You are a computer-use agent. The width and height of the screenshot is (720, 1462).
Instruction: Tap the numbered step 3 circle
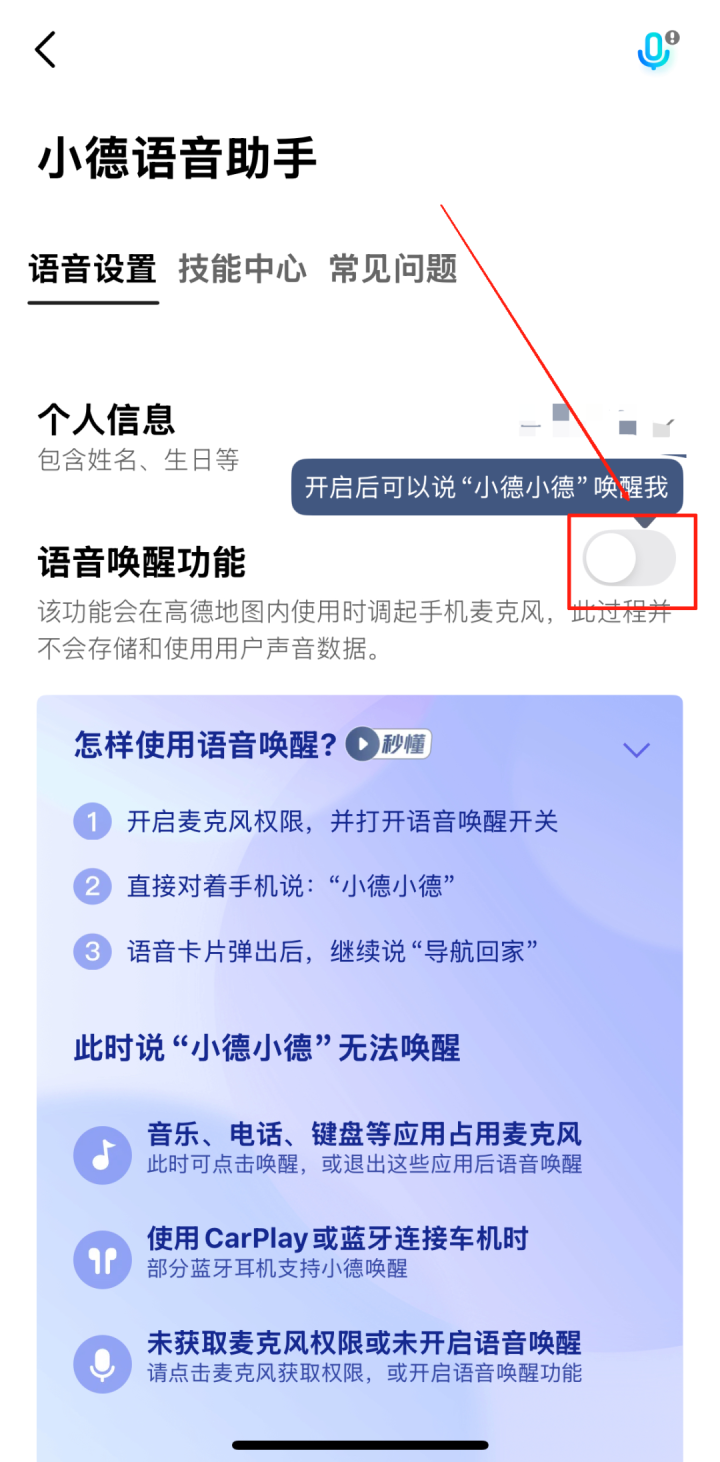92,951
